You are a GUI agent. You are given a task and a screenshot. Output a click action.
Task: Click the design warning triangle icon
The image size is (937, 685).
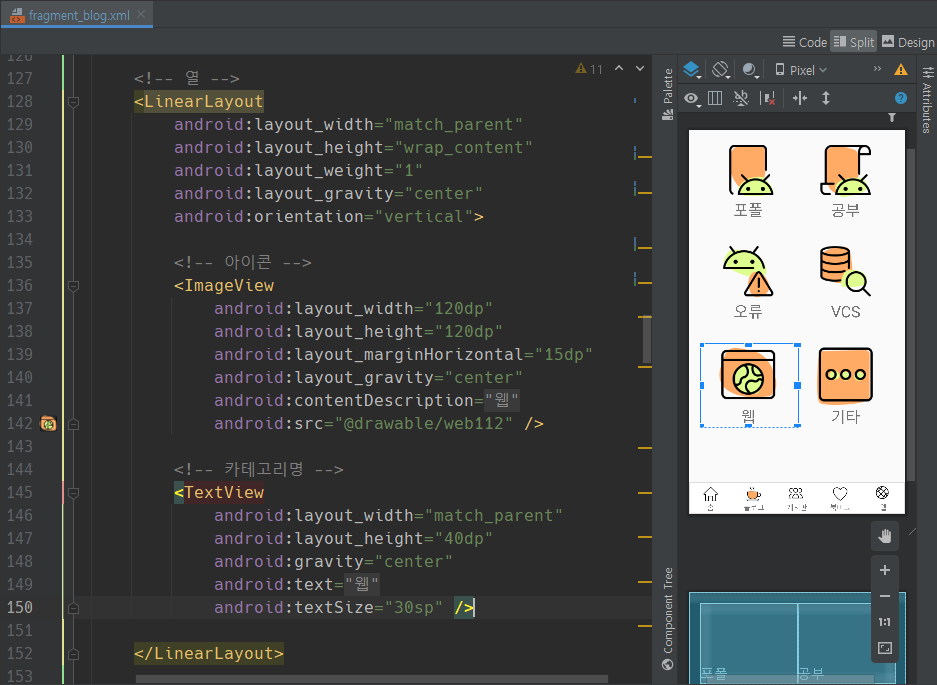[901, 69]
